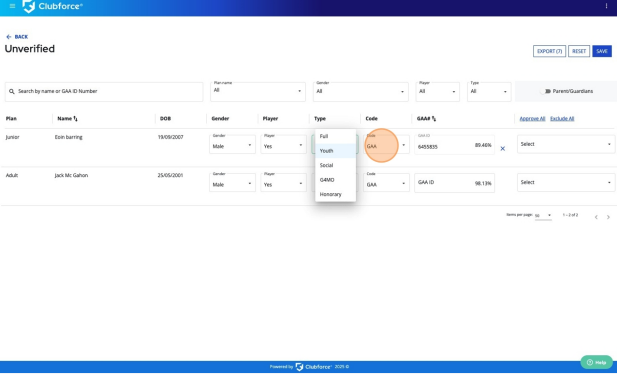617x374 pixels.
Task: Open the Gender filter dropdown
Action: pos(360,92)
